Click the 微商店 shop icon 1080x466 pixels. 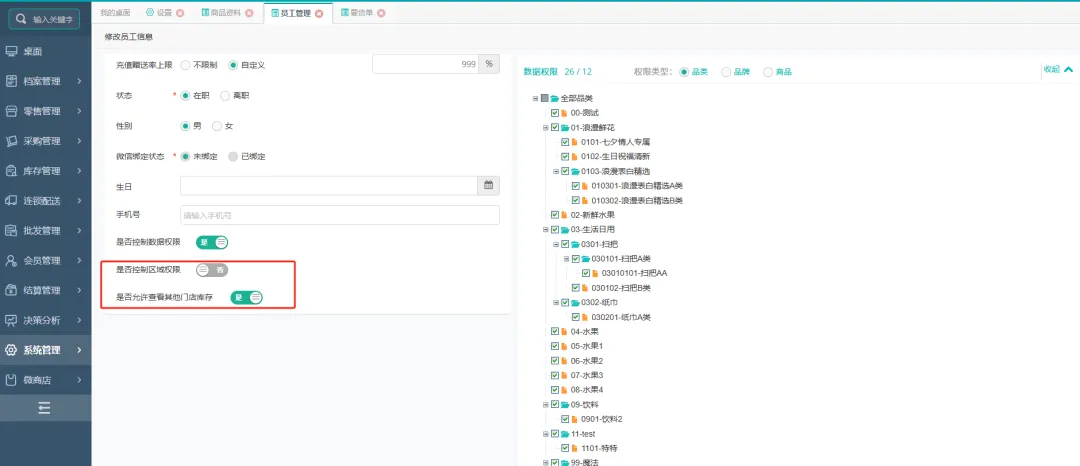[x=12, y=381]
